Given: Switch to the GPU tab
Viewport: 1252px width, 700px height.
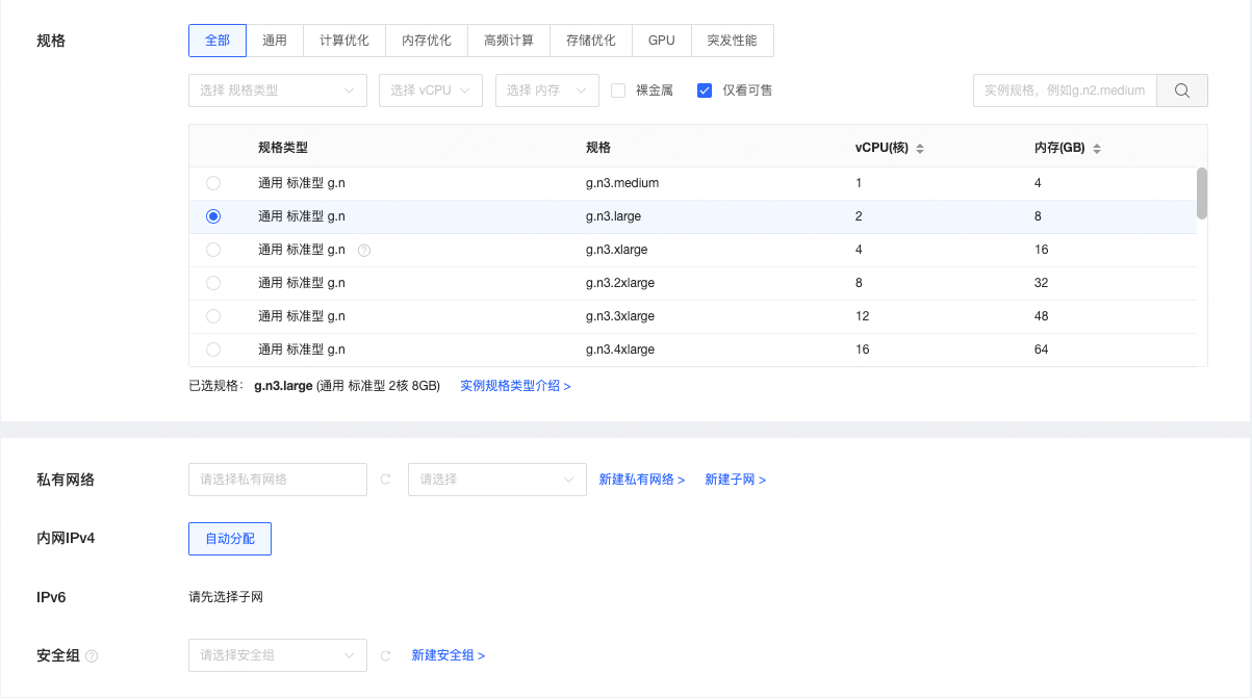Looking at the screenshot, I should click(x=661, y=40).
